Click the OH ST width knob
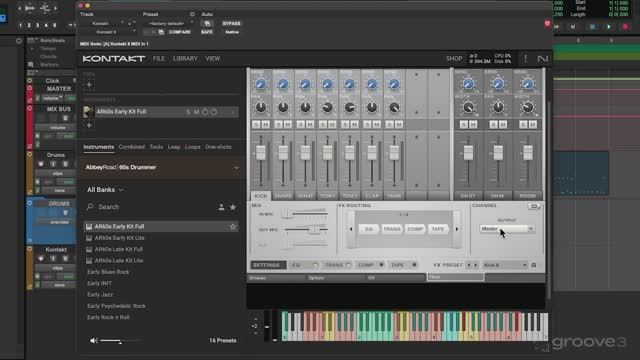This screenshot has height=360, width=640. coord(468,107)
